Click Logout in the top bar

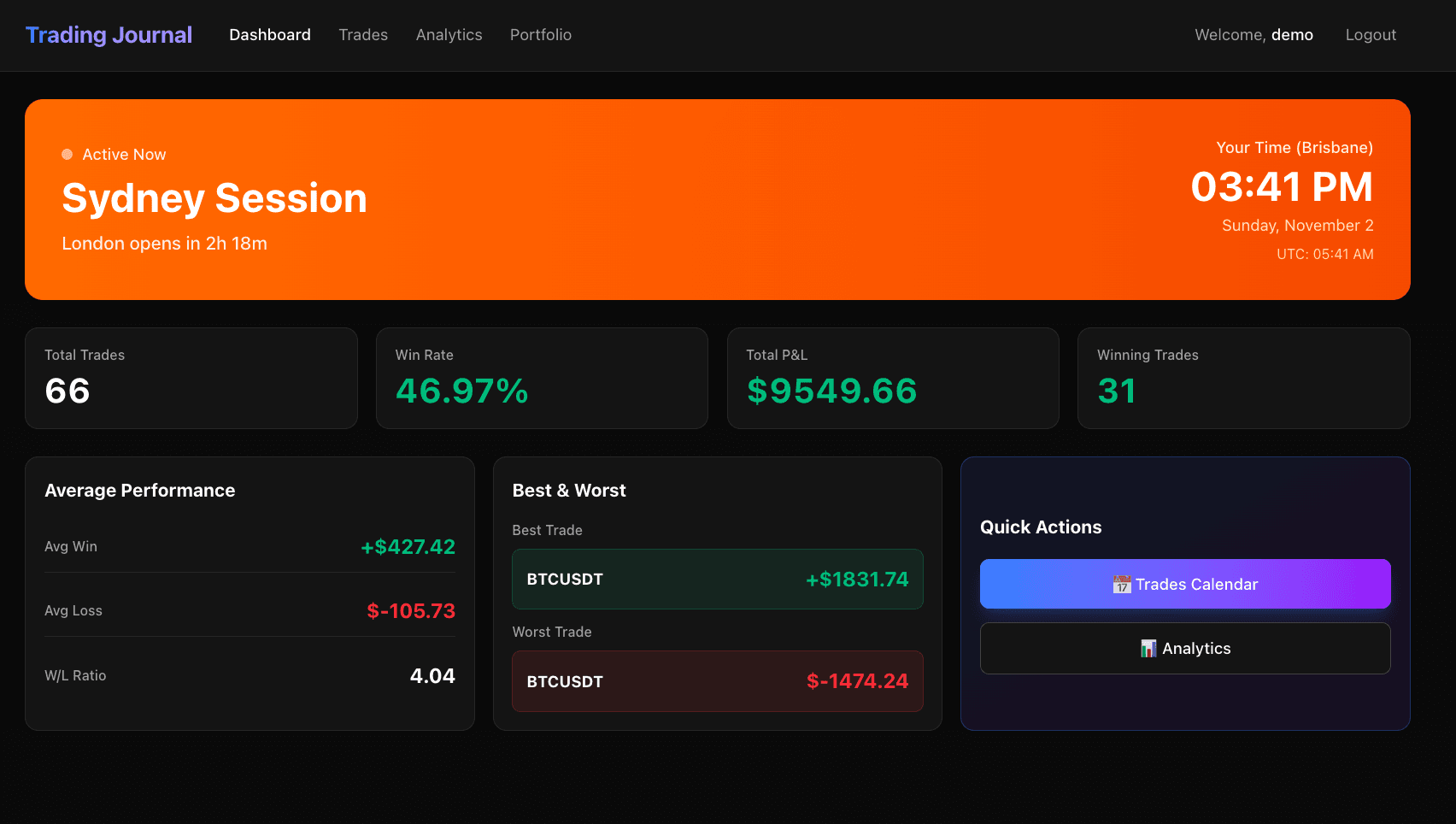(1371, 34)
